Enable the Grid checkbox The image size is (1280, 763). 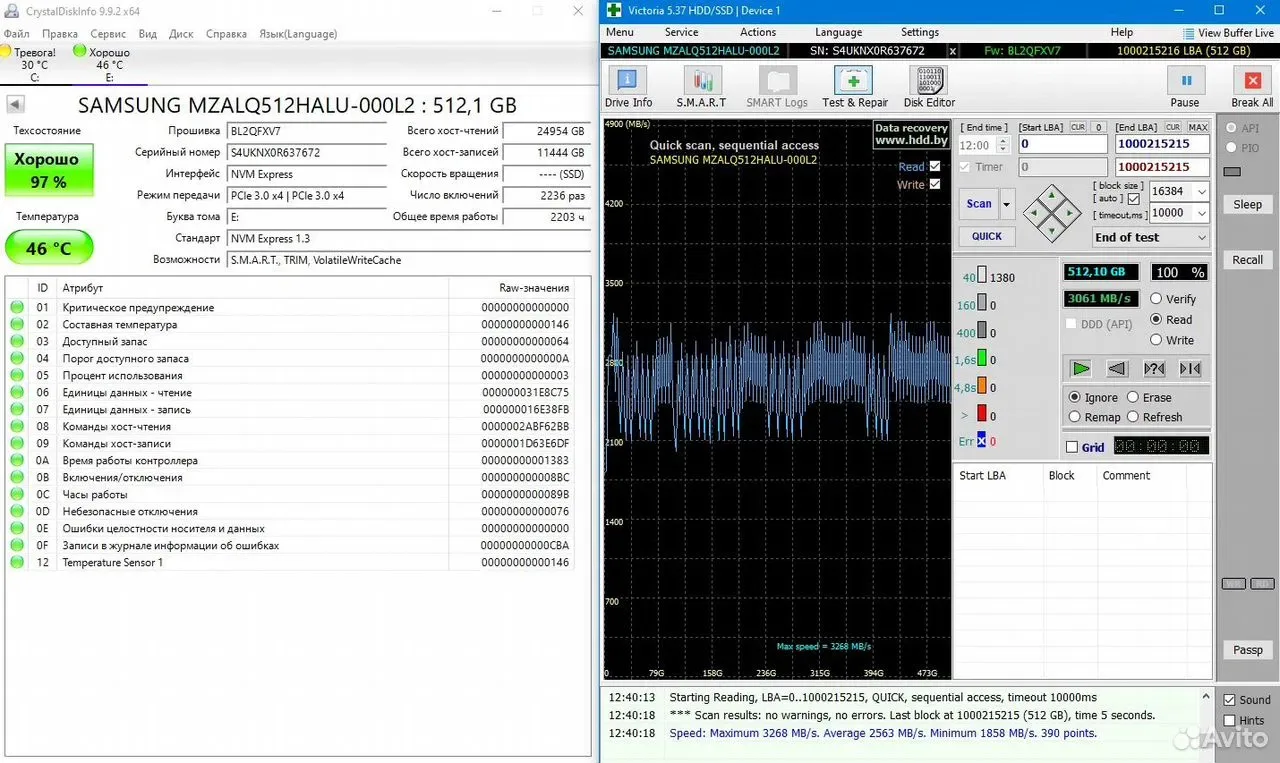(x=1072, y=447)
